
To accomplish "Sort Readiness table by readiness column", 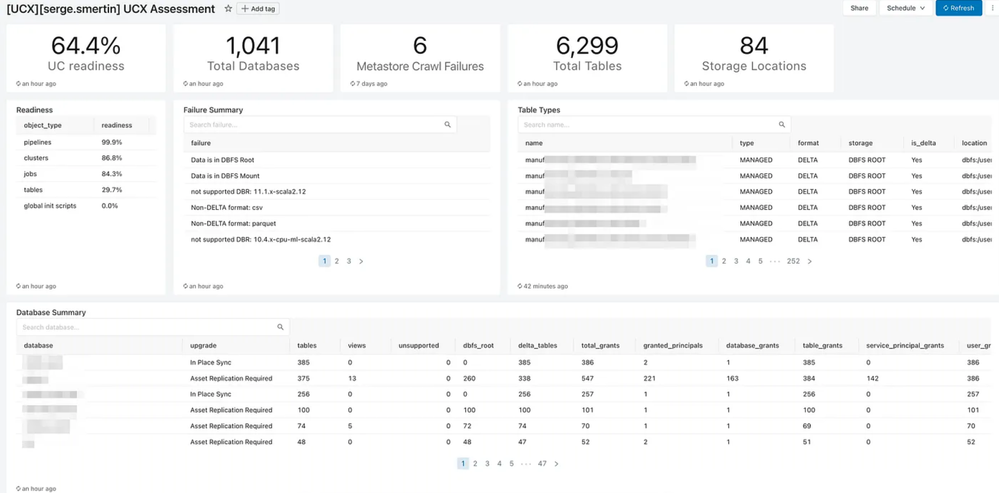I will coord(121,125).
